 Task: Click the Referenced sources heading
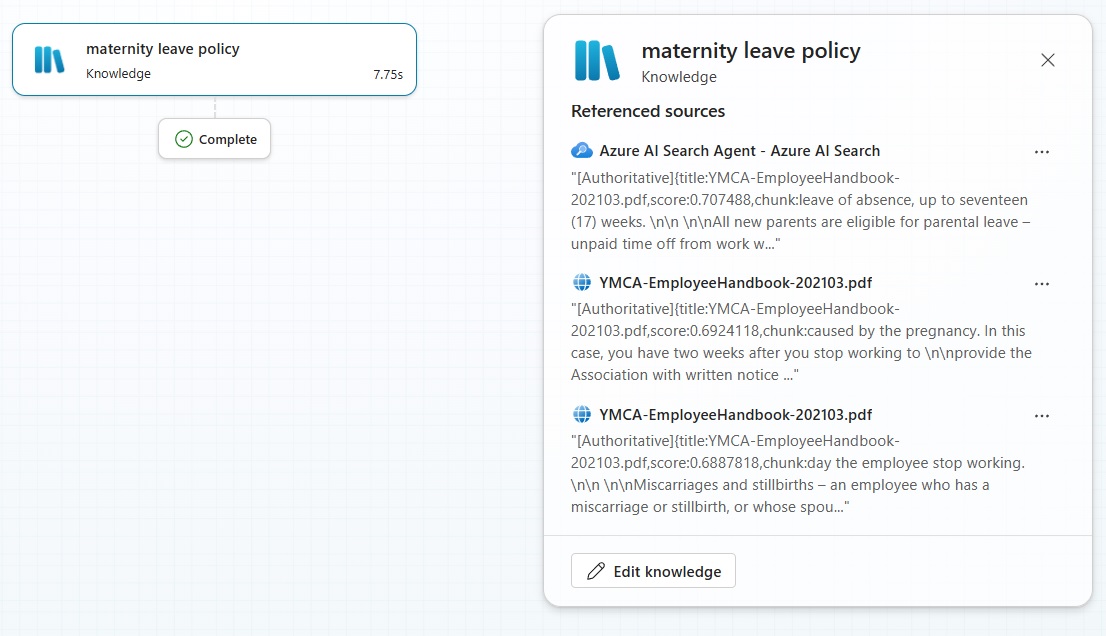coord(648,111)
